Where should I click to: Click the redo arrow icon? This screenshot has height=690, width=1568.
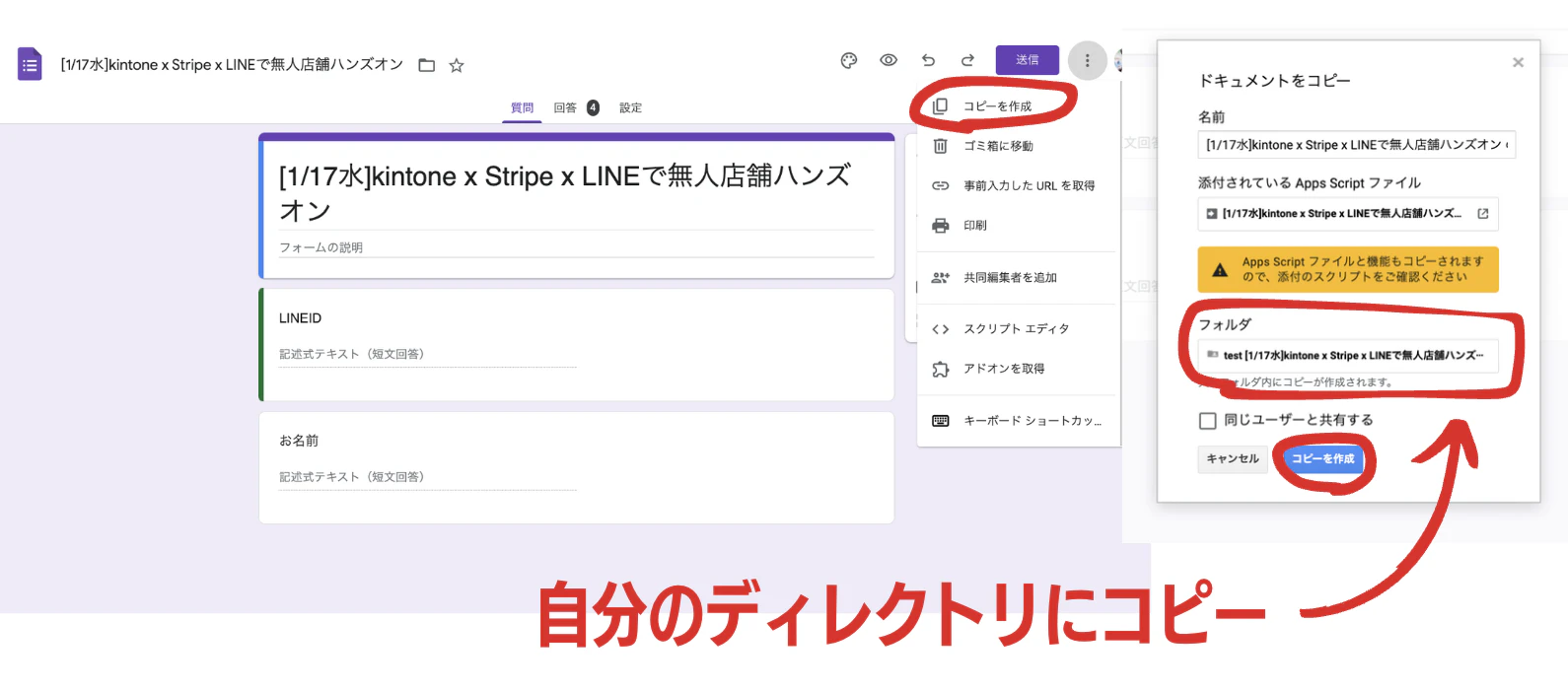[967, 60]
